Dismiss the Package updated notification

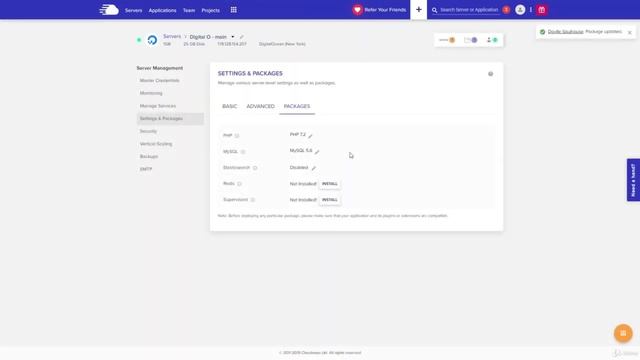pyautogui.click(x=630, y=32)
